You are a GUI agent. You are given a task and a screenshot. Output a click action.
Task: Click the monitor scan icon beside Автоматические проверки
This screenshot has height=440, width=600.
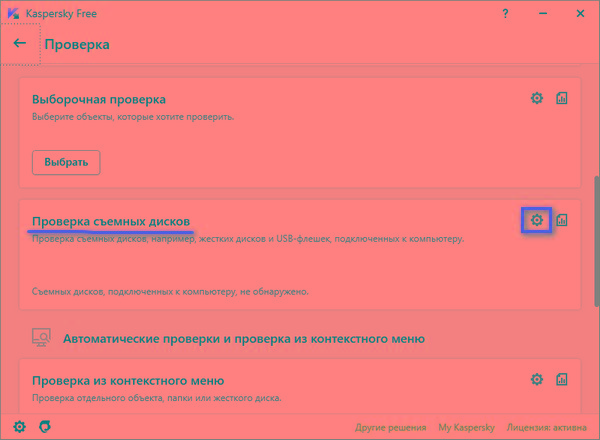click(x=41, y=337)
